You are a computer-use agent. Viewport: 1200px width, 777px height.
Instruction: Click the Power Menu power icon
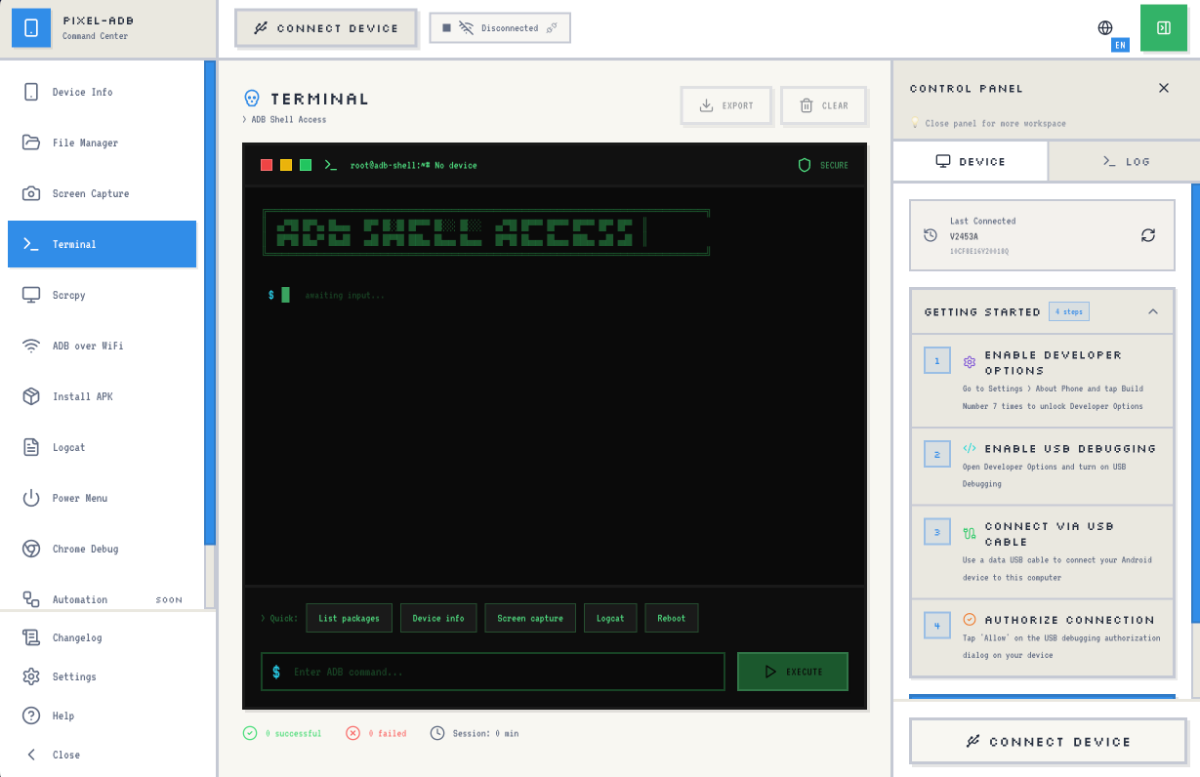pyautogui.click(x=31, y=498)
